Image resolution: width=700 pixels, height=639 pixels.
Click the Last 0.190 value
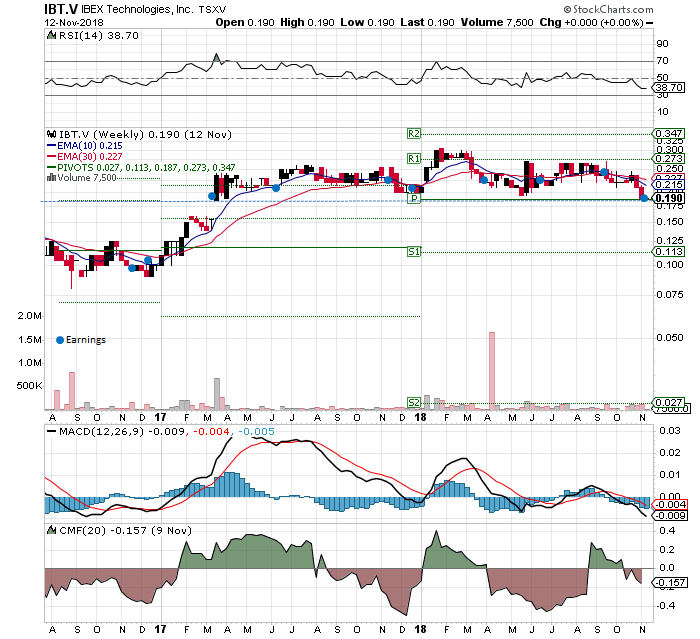427,22
